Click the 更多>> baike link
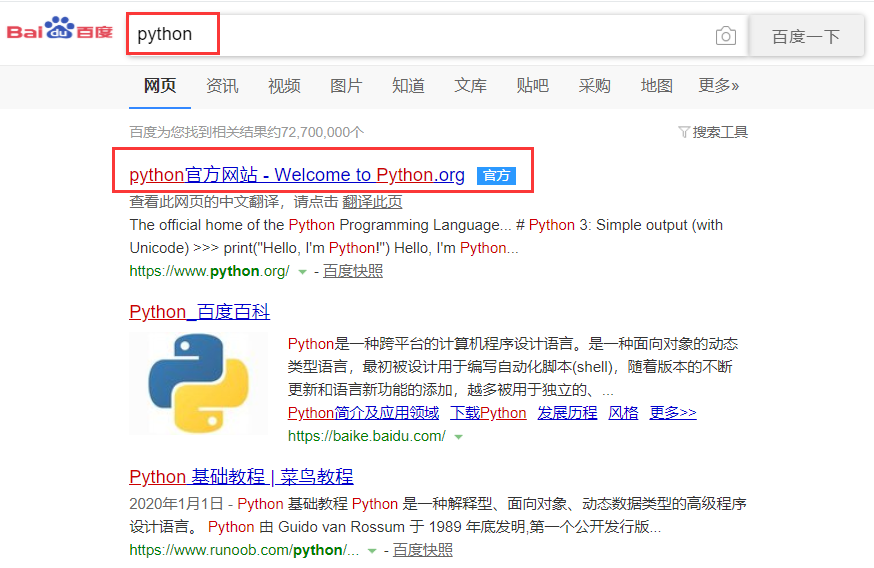The width and height of the screenshot is (874, 568). coord(673,412)
